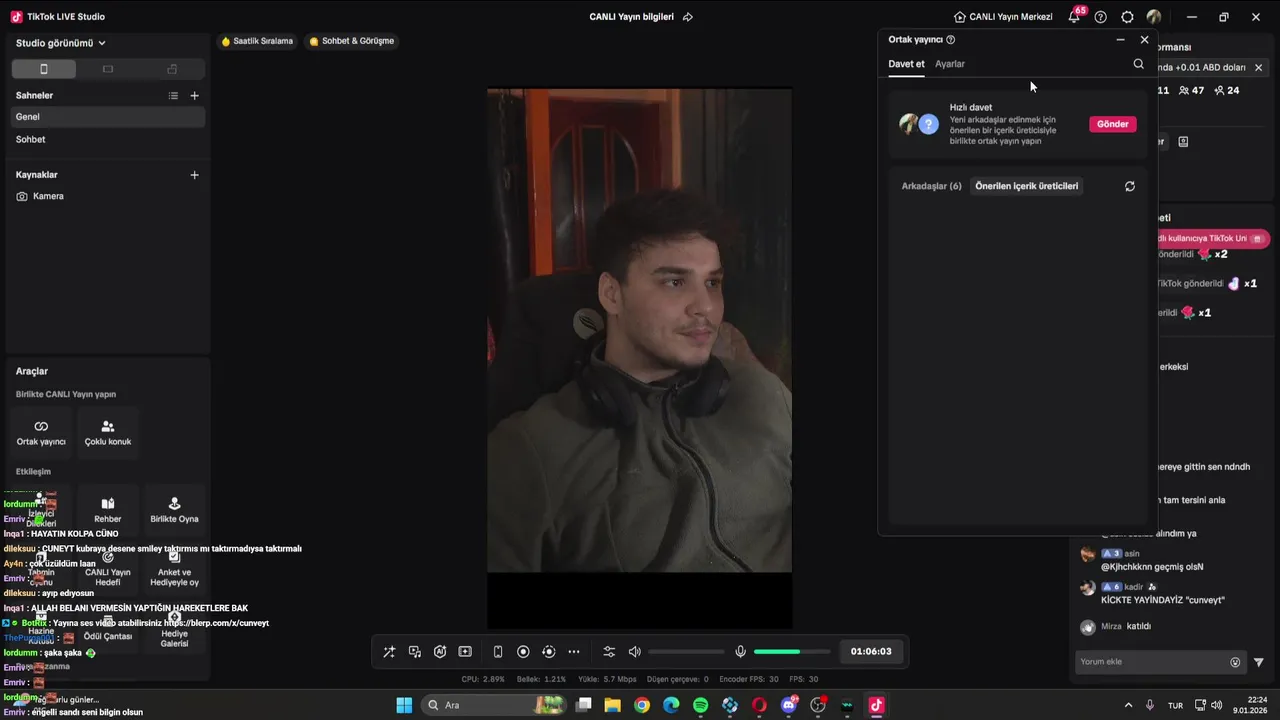Open the help question mark in title bar

tap(1101, 17)
